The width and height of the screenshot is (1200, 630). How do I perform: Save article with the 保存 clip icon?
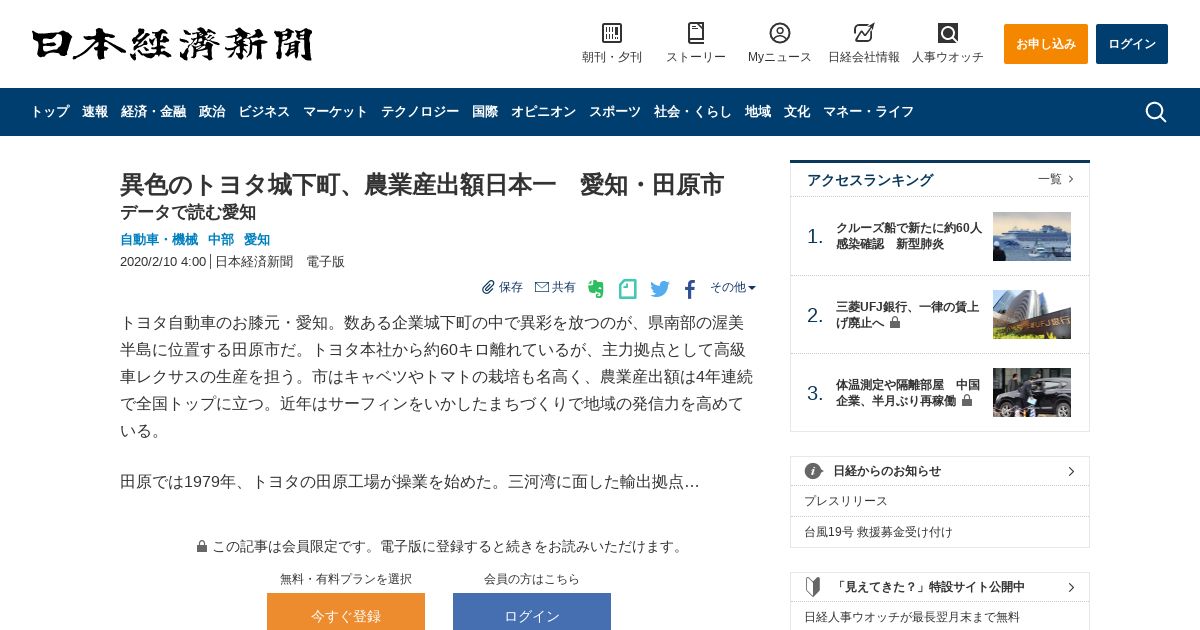[502, 287]
